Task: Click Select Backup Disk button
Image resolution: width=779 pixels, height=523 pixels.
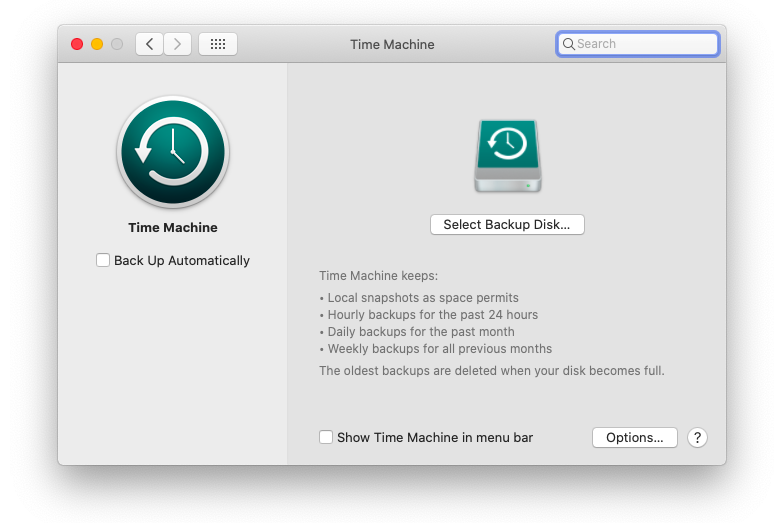Action: pos(507,224)
